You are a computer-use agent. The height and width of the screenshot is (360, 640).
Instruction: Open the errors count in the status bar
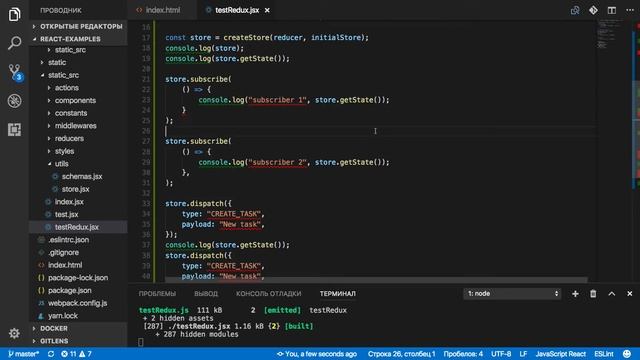(x=69, y=354)
